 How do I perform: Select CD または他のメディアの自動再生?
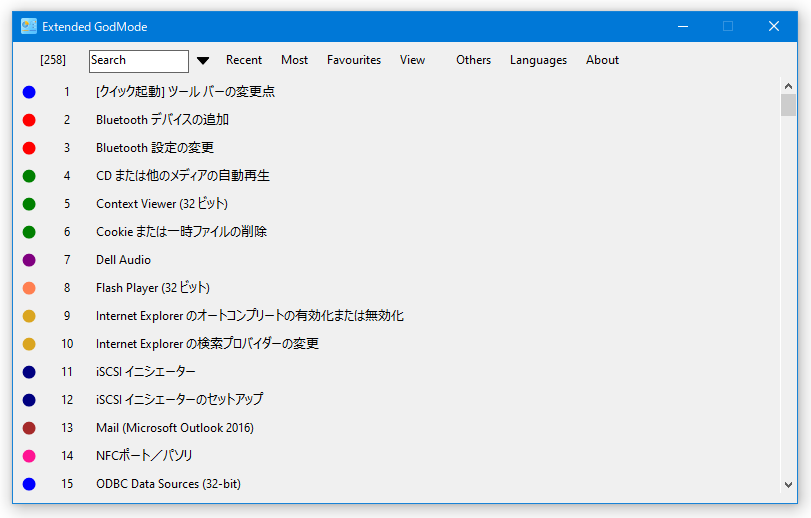click(x=183, y=176)
